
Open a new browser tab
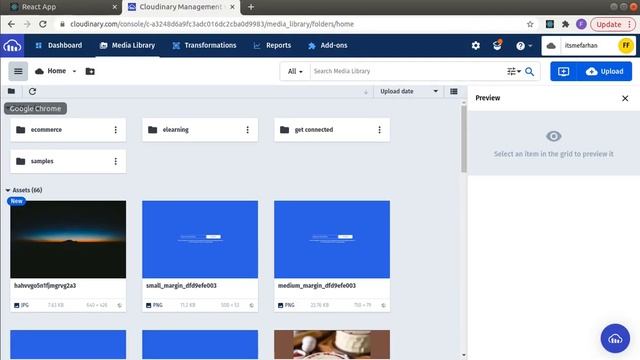(x=251, y=7)
